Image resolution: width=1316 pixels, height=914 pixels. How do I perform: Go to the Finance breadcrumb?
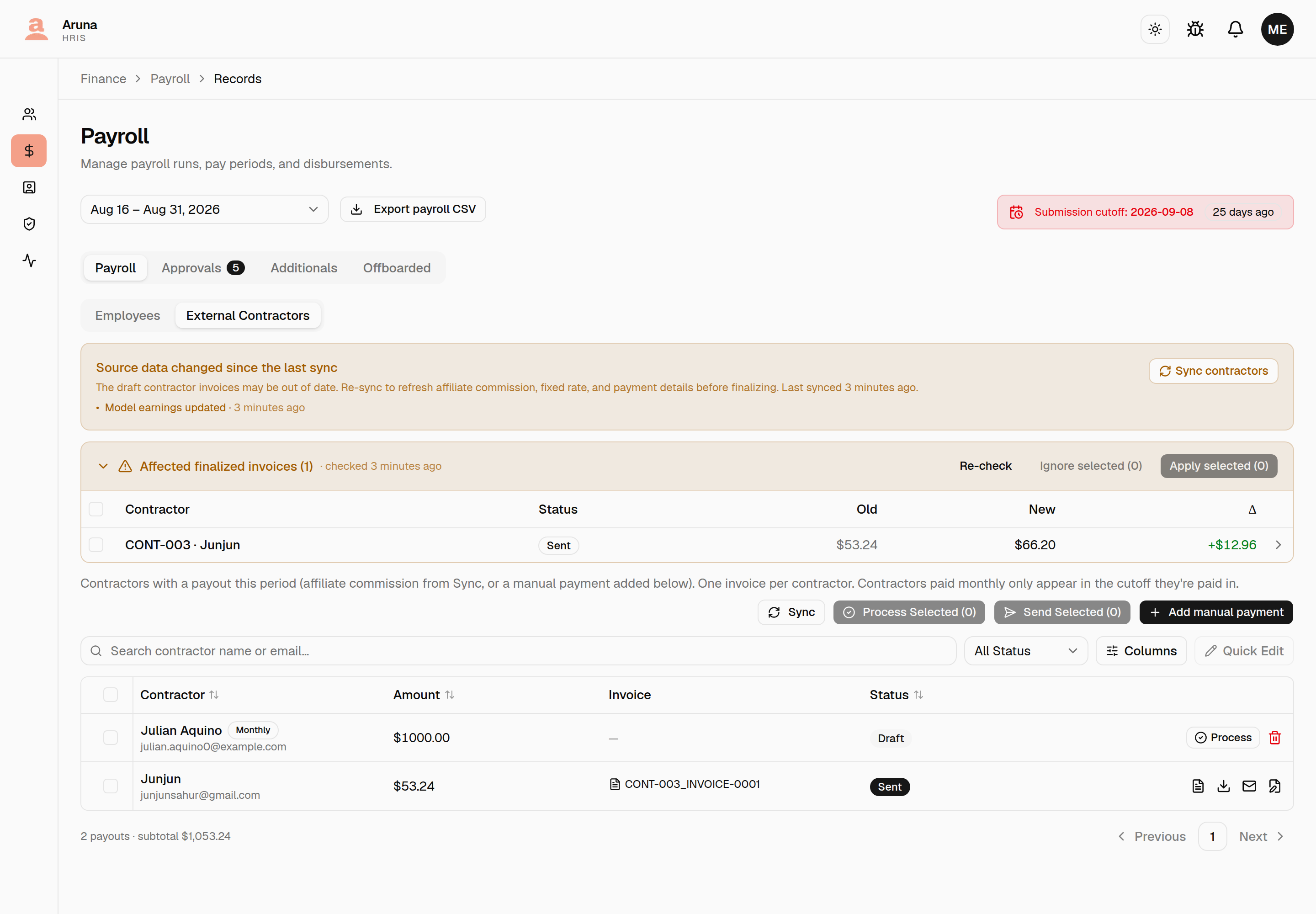pyautogui.click(x=103, y=79)
